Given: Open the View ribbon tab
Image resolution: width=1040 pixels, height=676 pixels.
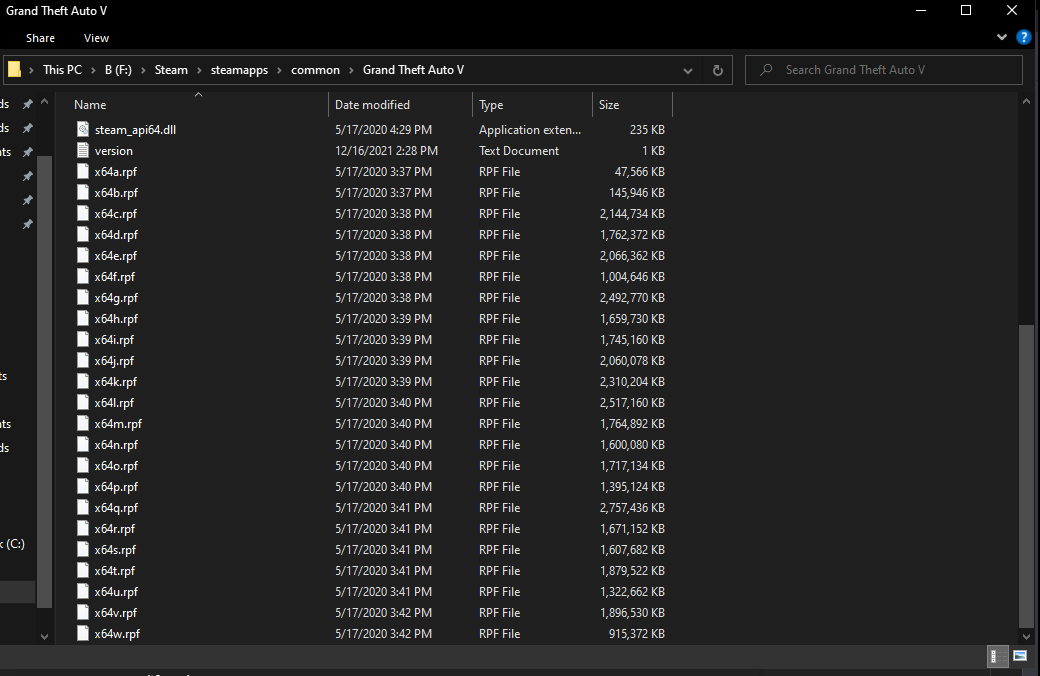Looking at the screenshot, I should 96,38.
